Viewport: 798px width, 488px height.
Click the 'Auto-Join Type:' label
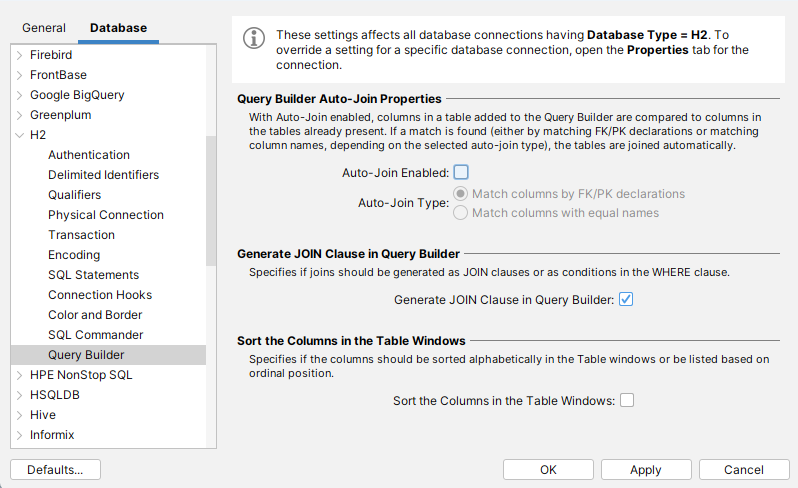404,203
